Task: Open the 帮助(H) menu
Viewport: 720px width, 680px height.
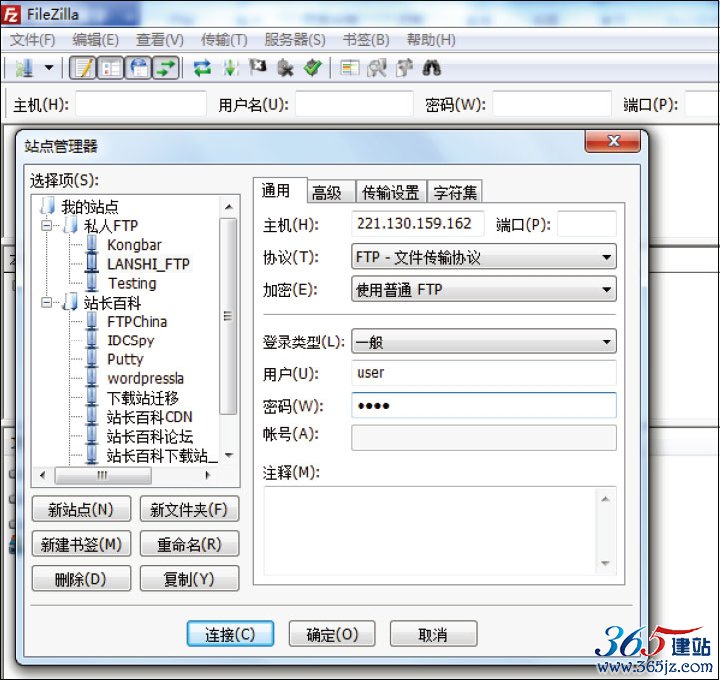Action: (x=431, y=40)
